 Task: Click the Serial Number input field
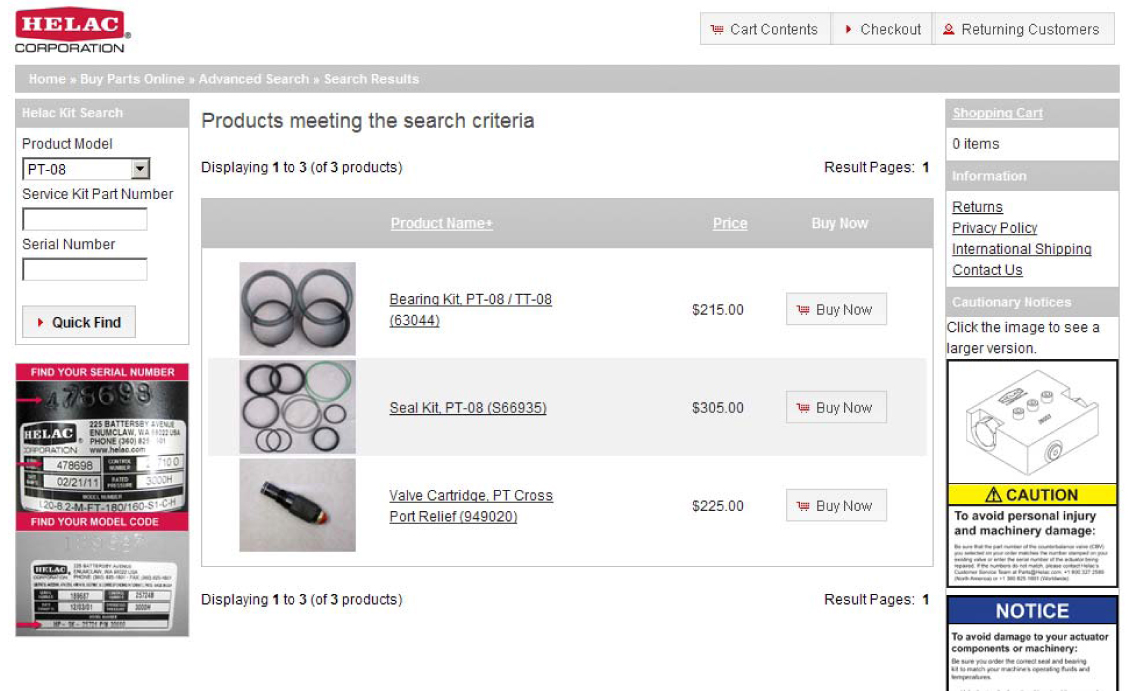point(85,267)
